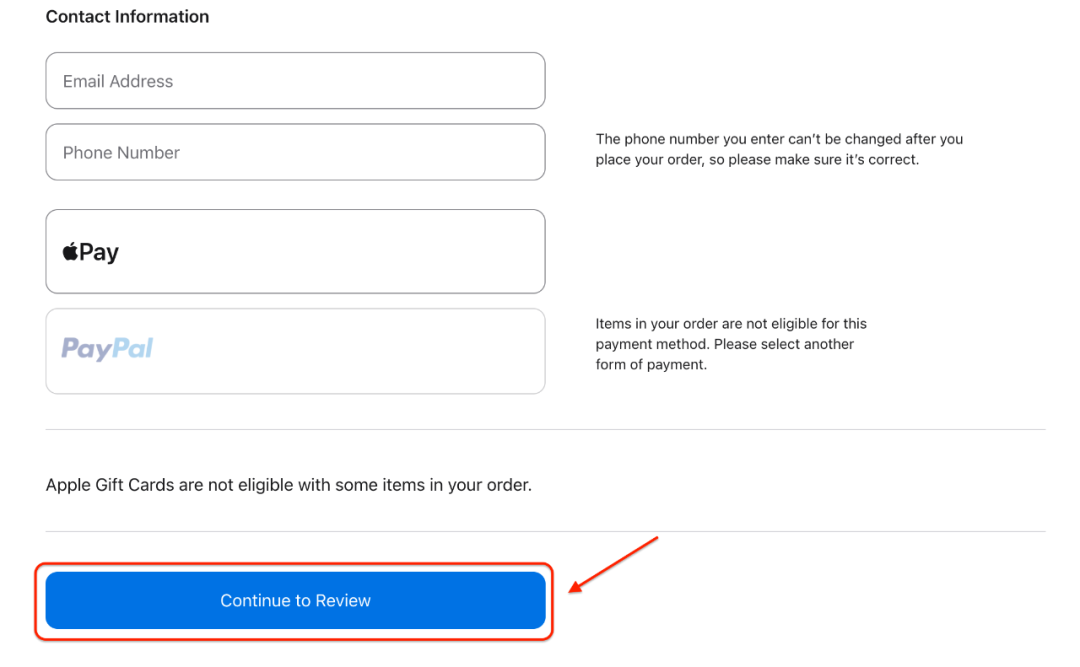Viewport: 1080px width, 667px height.
Task: Click the Phone Number placeholder text
Action: pos(121,153)
